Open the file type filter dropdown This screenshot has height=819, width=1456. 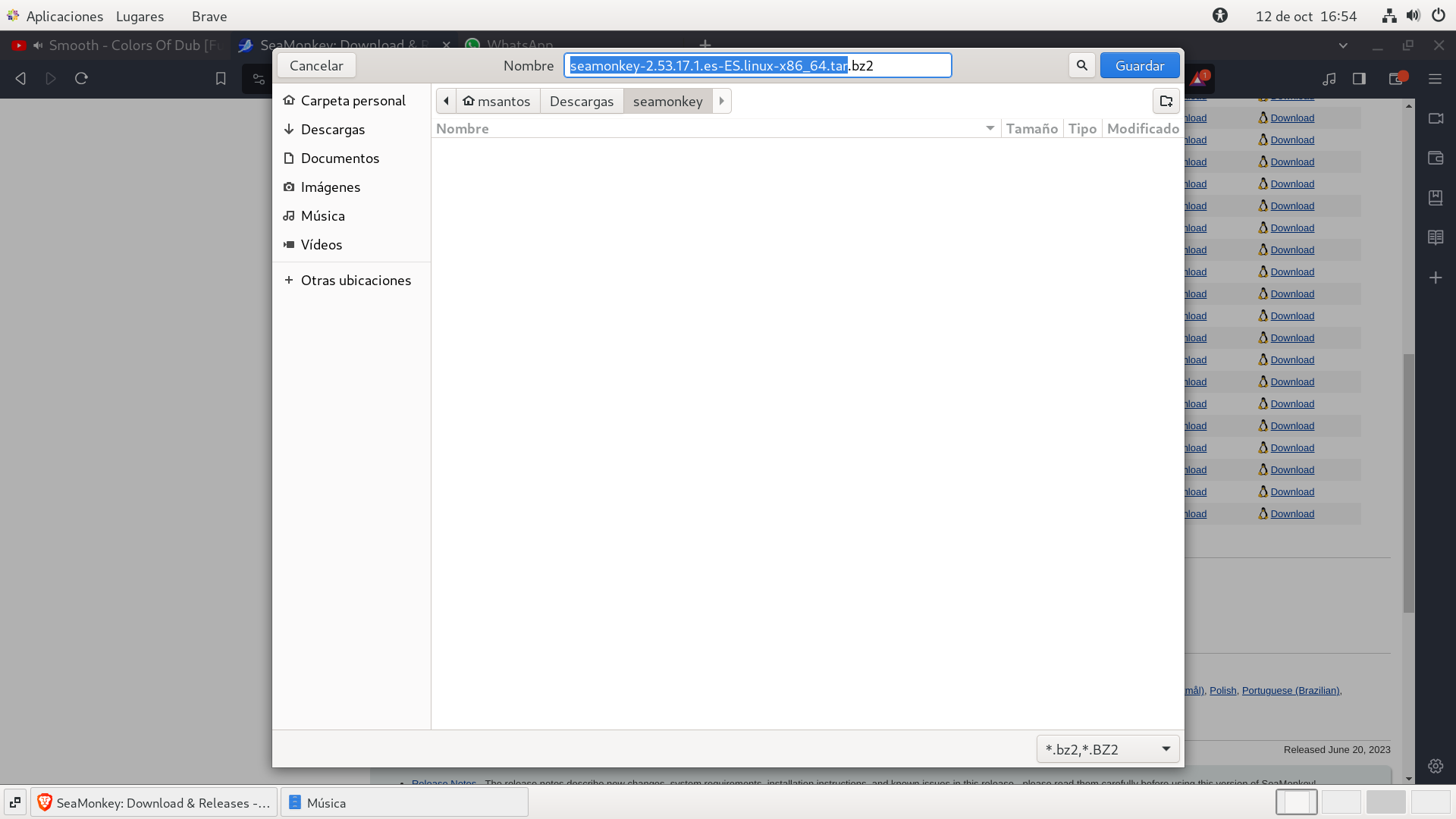(x=1107, y=749)
